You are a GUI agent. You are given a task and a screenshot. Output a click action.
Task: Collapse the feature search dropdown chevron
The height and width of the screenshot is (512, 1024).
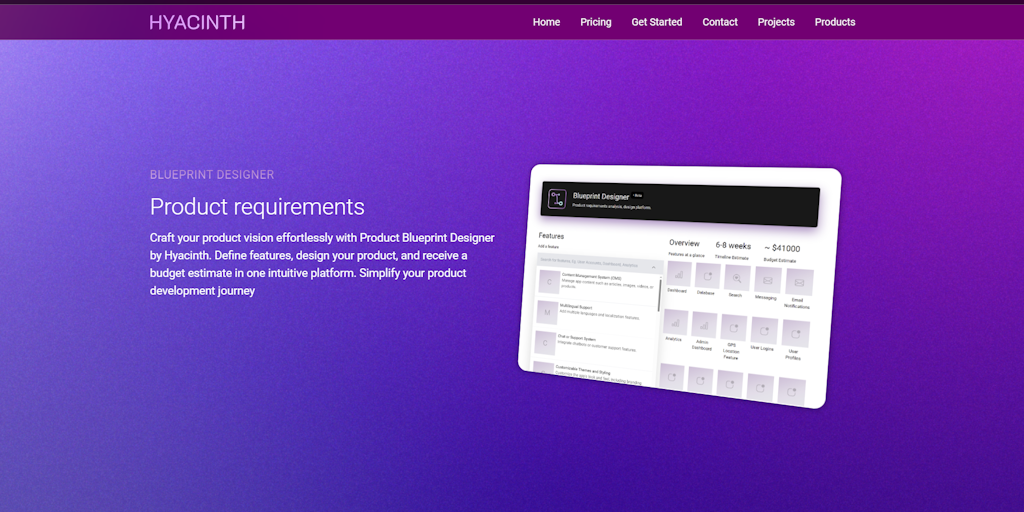point(654,267)
